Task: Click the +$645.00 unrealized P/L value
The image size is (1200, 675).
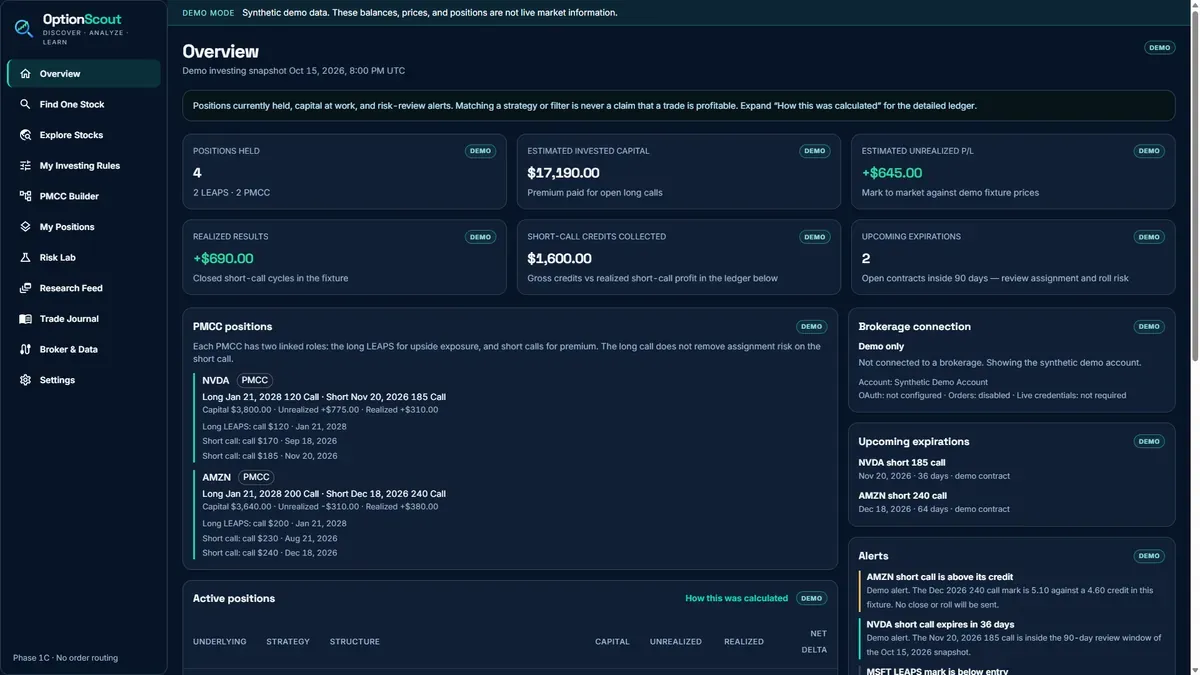Action: point(892,173)
